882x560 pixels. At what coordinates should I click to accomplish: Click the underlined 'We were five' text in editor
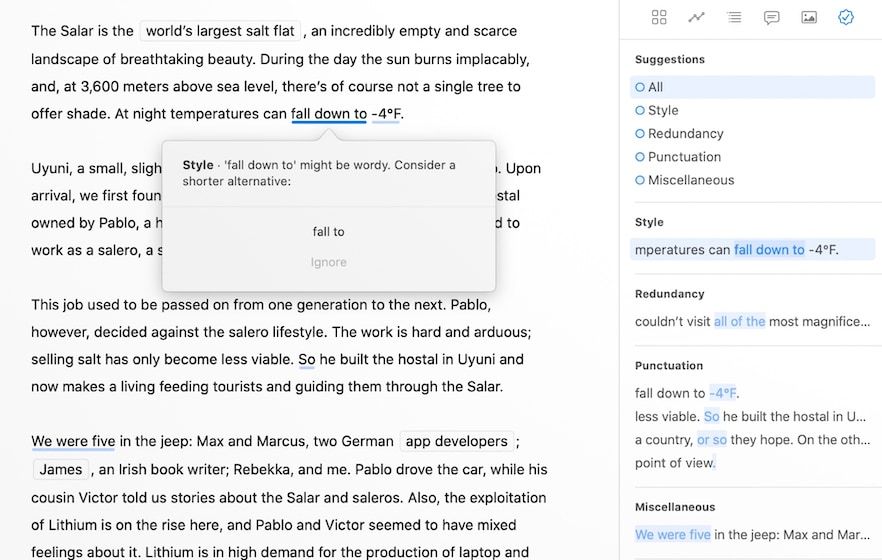(73, 442)
